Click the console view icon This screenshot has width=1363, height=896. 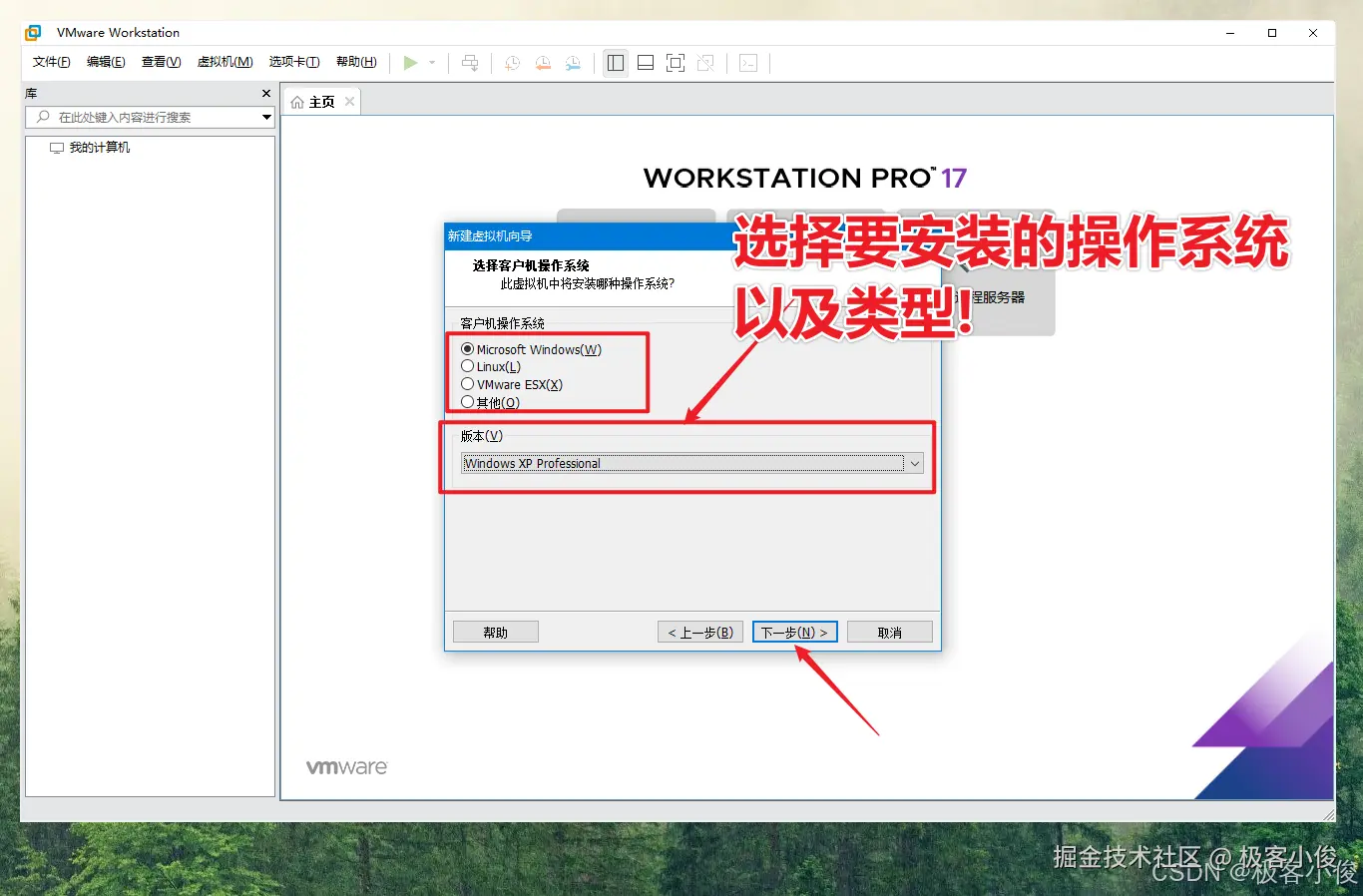point(748,63)
